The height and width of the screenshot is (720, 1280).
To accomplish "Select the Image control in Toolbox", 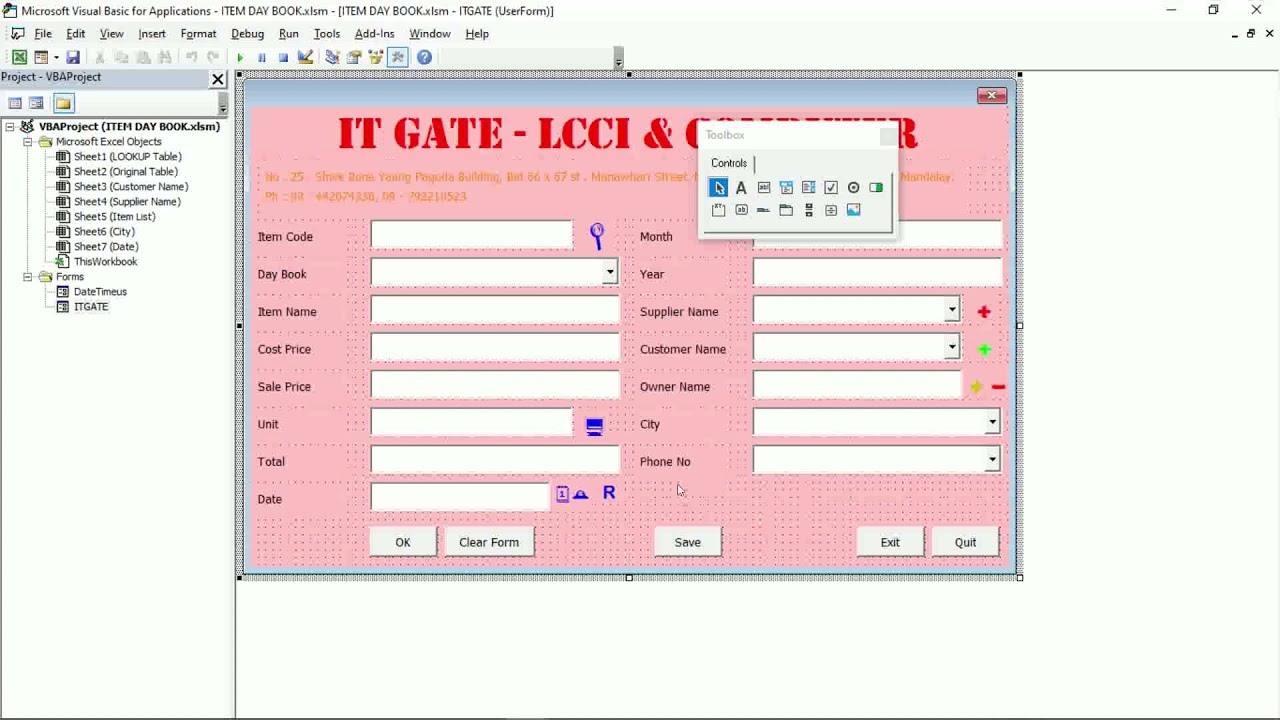I will (x=853, y=210).
